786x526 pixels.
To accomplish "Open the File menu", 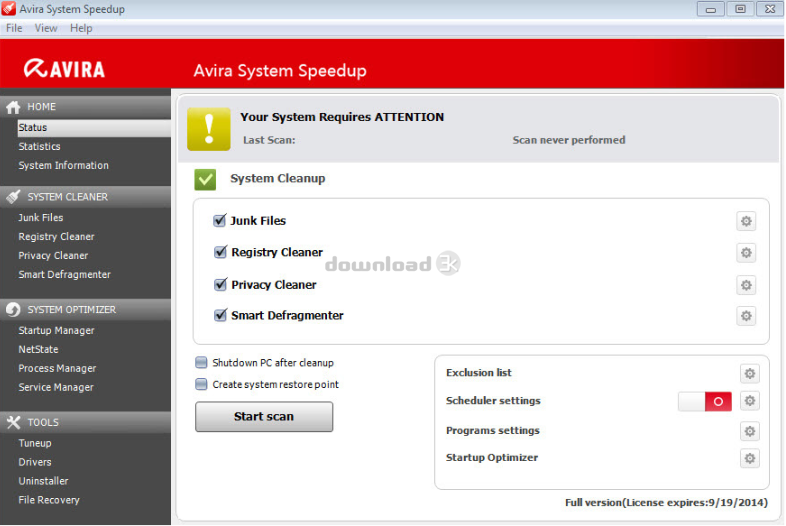I will tap(14, 28).
